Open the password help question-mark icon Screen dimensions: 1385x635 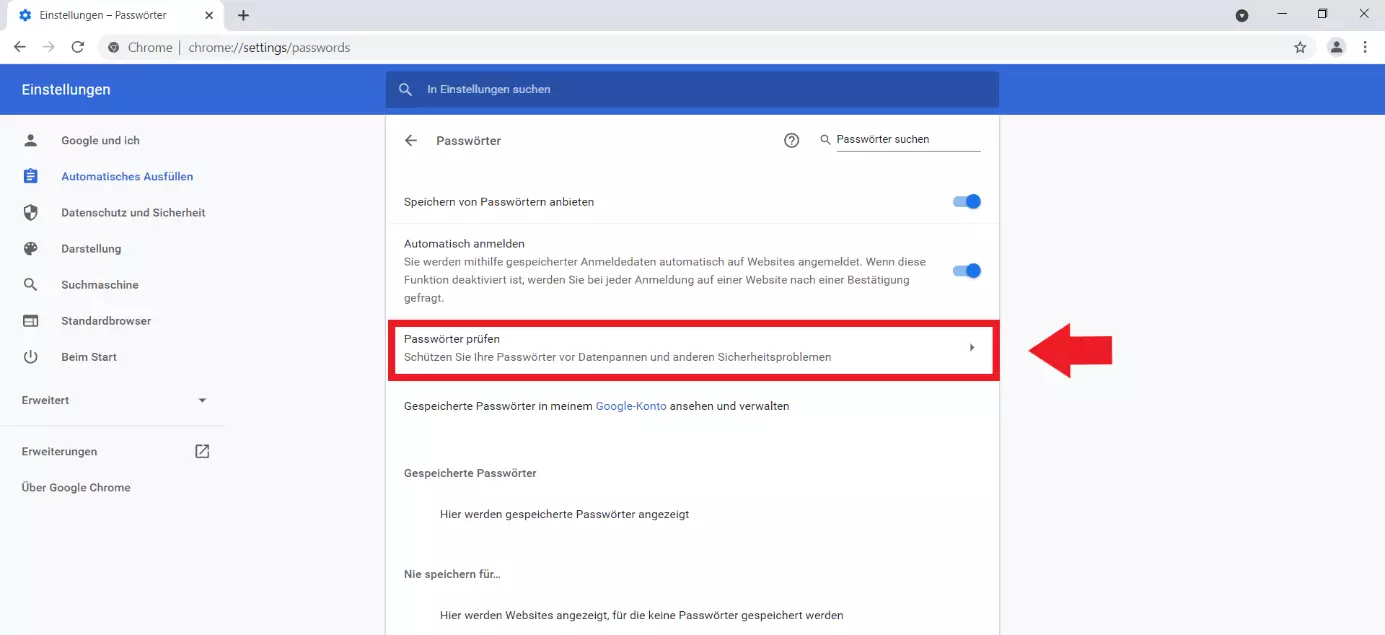click(792, 141)
